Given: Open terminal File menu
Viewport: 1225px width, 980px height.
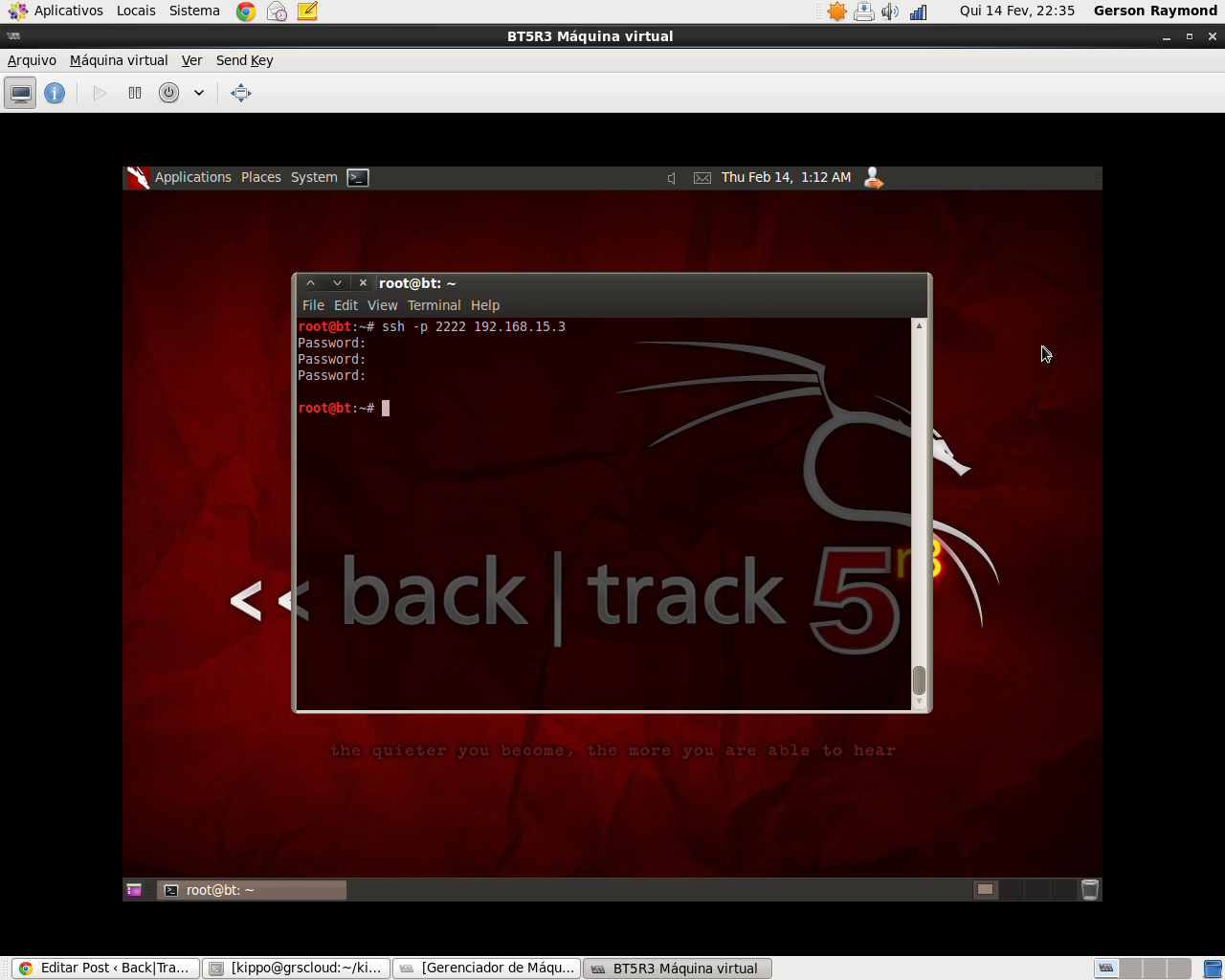Looking at the screenshot, I should pos(313,305).
